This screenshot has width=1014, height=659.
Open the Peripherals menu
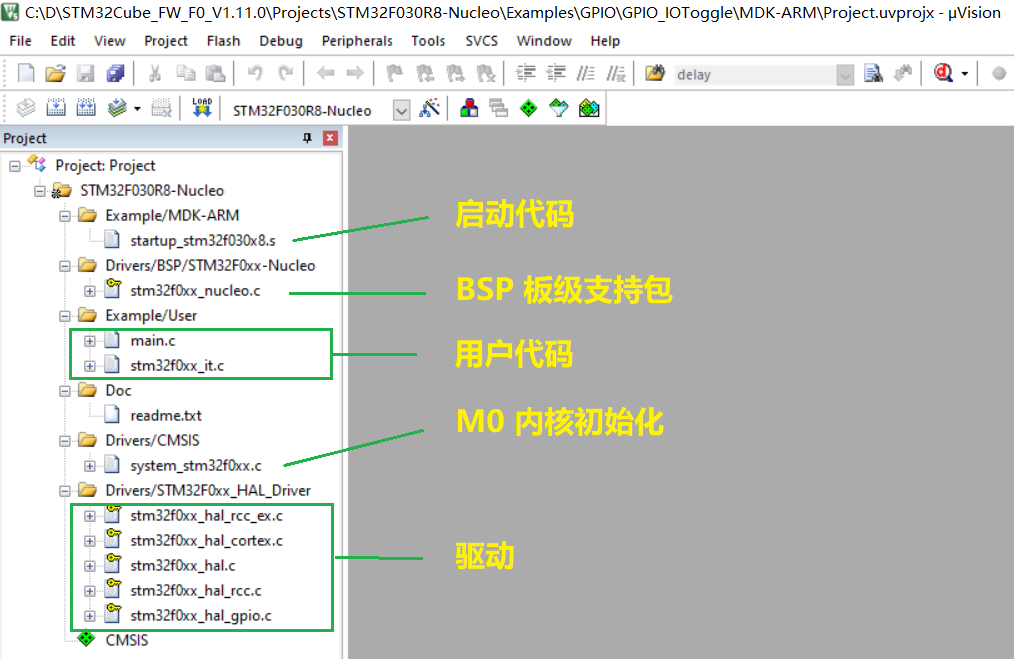click(357, 41)
